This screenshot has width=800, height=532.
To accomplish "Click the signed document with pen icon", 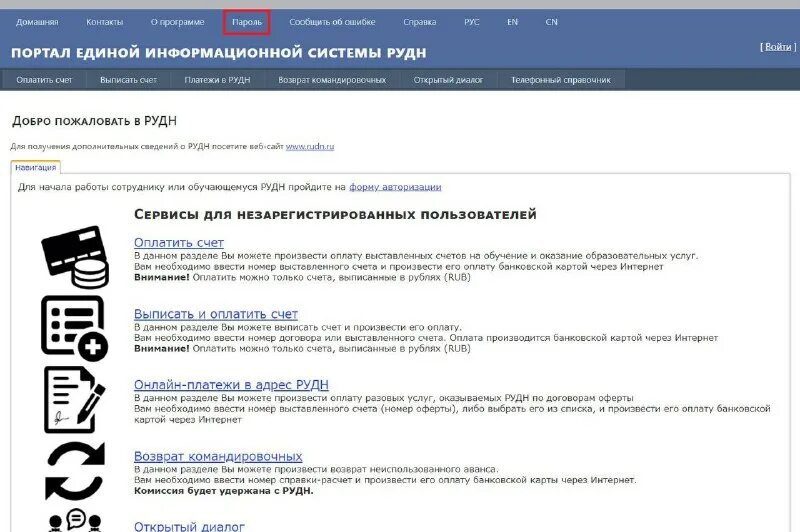I will (74, 399).
